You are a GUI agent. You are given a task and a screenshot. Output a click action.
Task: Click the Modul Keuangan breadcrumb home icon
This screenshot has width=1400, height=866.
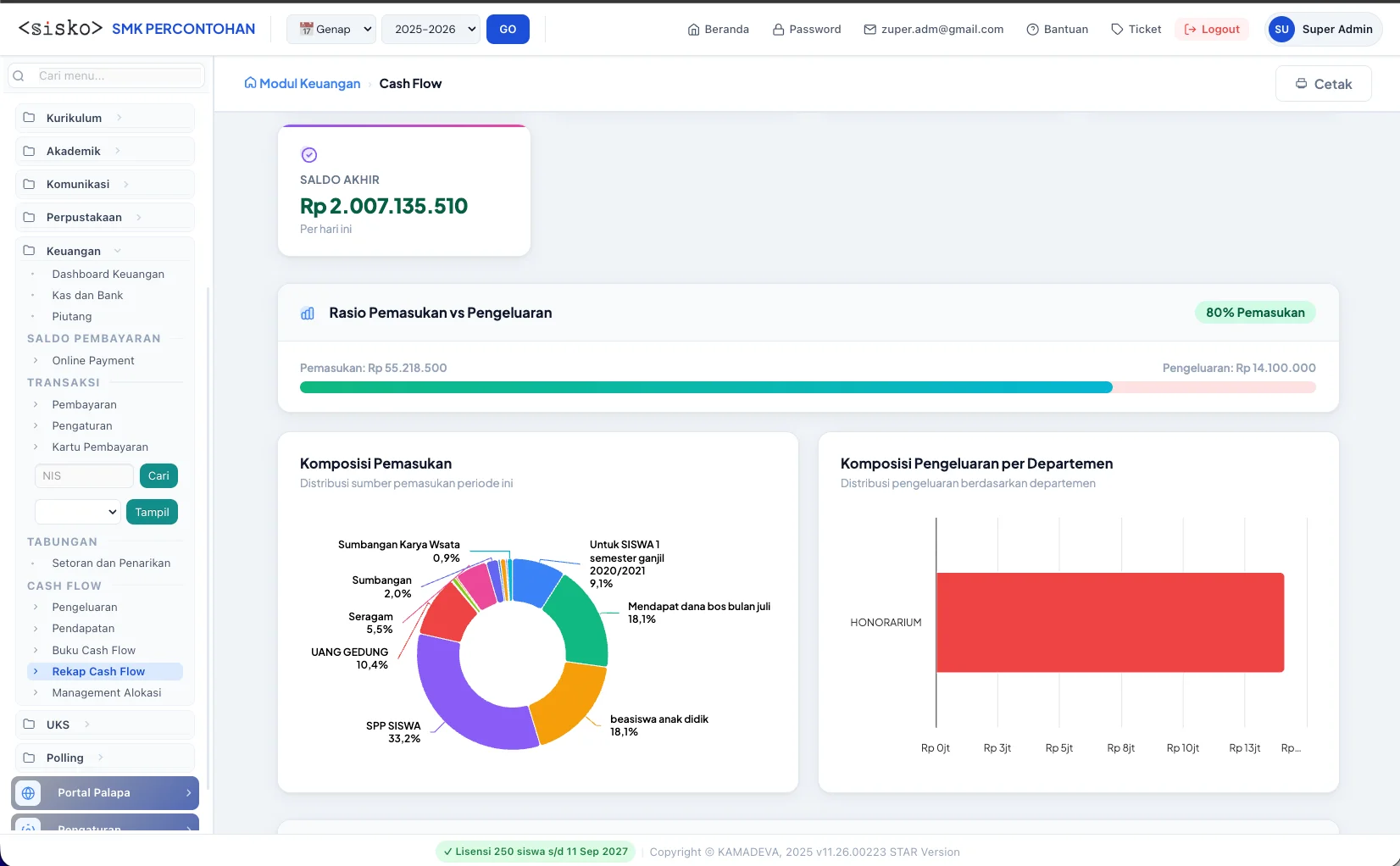(x=250, y=83)
